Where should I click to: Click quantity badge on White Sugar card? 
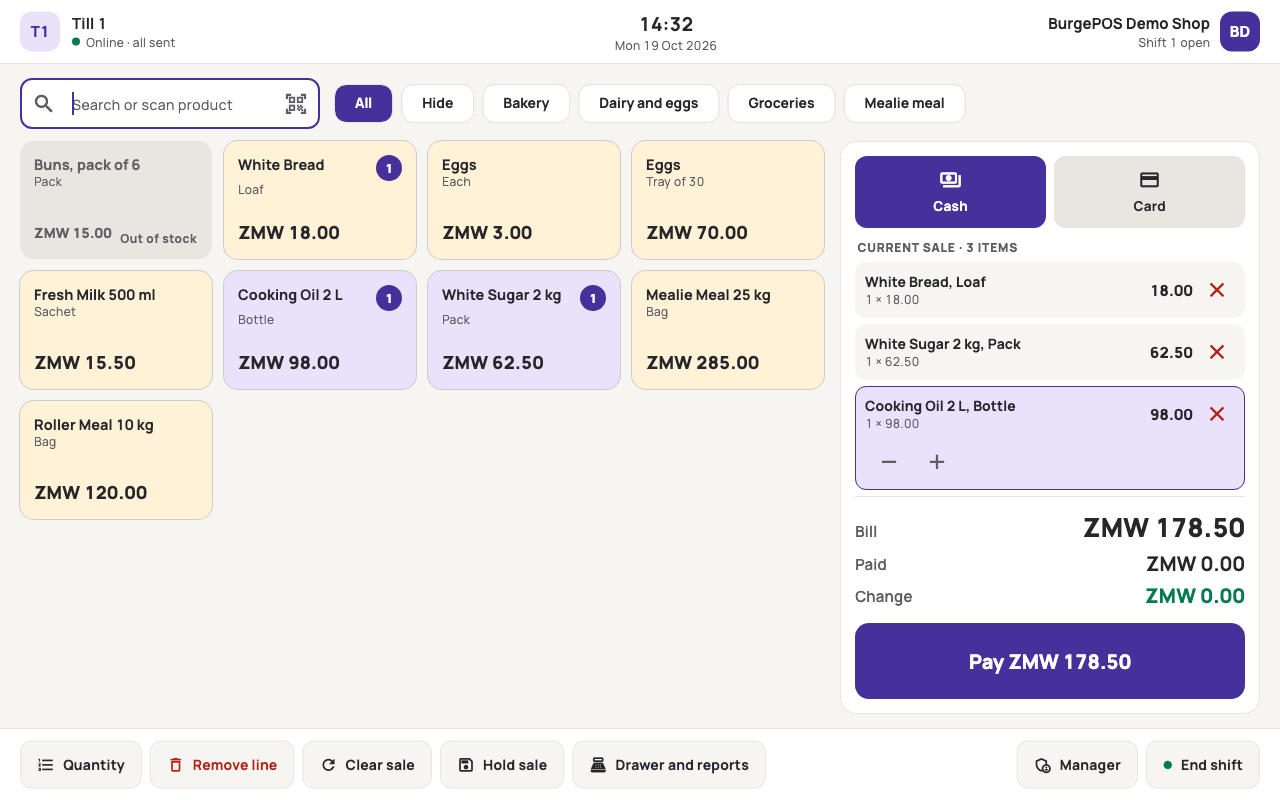(x=593, y=298)
